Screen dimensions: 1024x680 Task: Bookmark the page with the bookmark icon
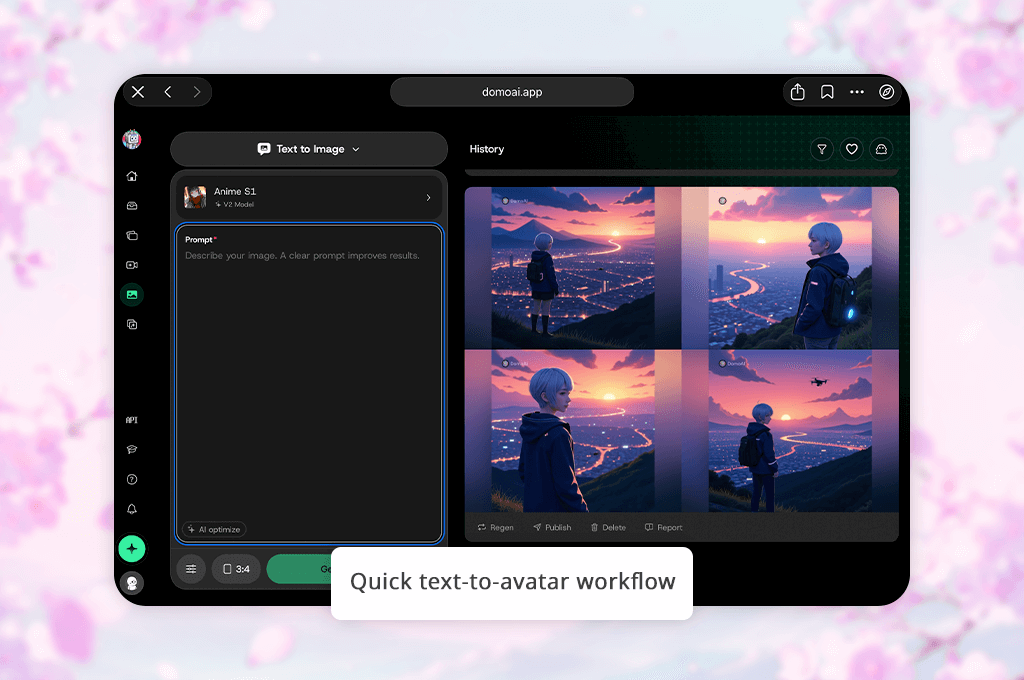827,92
